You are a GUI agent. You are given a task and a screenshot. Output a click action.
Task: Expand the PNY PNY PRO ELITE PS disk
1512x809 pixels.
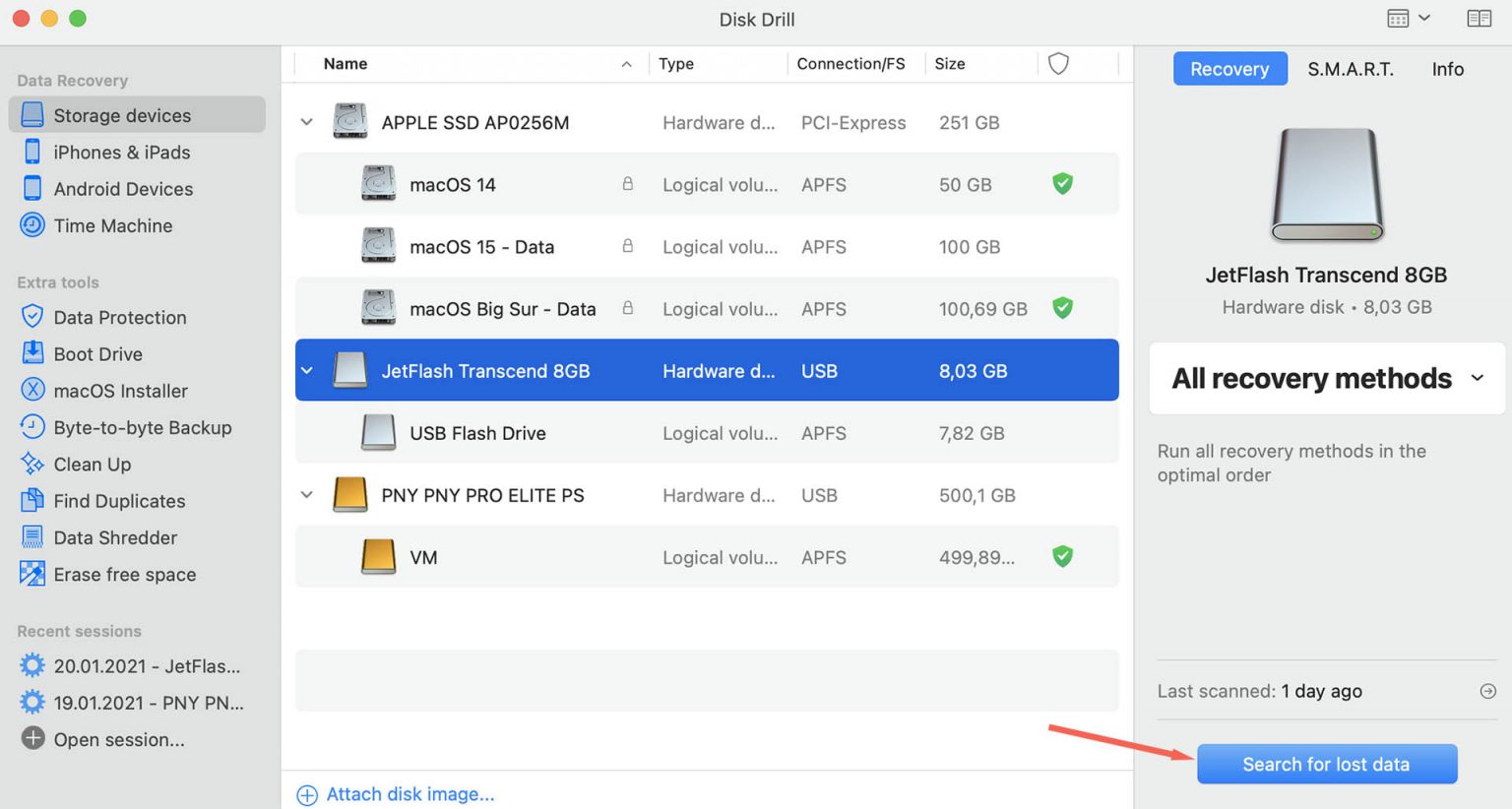(x=306, y=495)
